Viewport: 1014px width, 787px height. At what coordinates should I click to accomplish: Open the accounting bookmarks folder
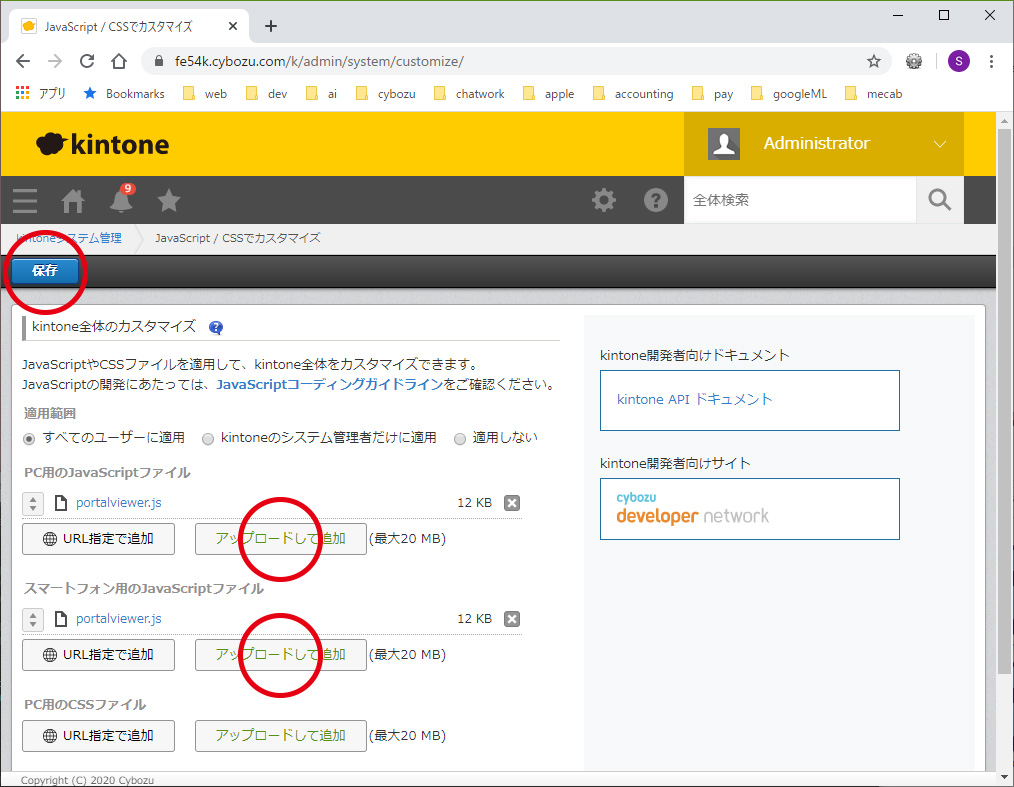click(633, 94)
